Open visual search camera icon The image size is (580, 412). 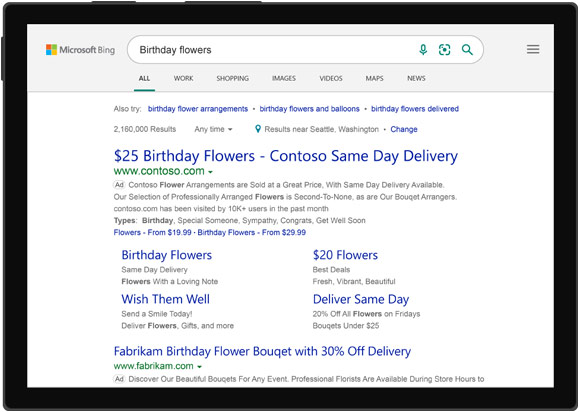pos(444,50)
